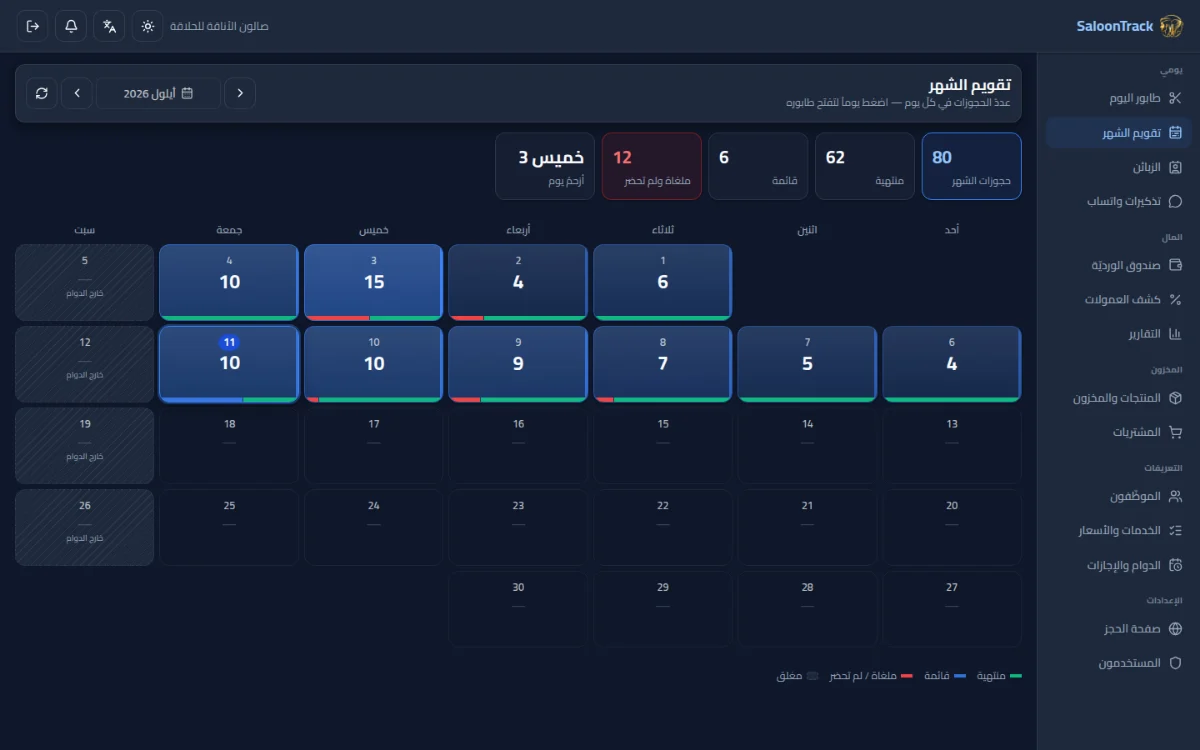
Task: Select the ملغاة ولم تحضر 12 card
Action: tap(651, 166)
